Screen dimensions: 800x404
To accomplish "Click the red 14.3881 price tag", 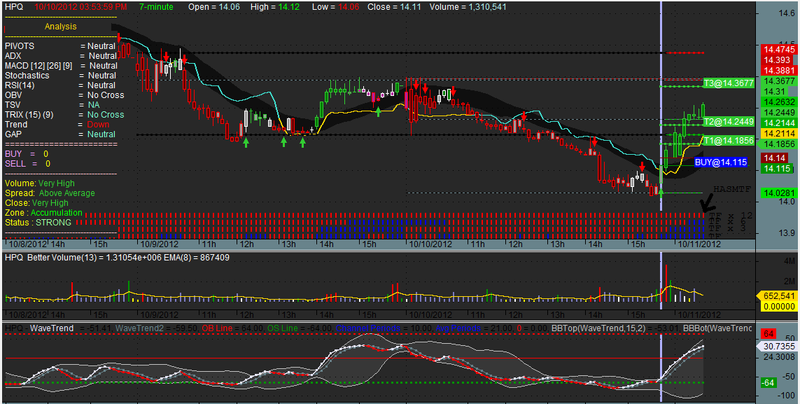I will click(x=779, y=70).
